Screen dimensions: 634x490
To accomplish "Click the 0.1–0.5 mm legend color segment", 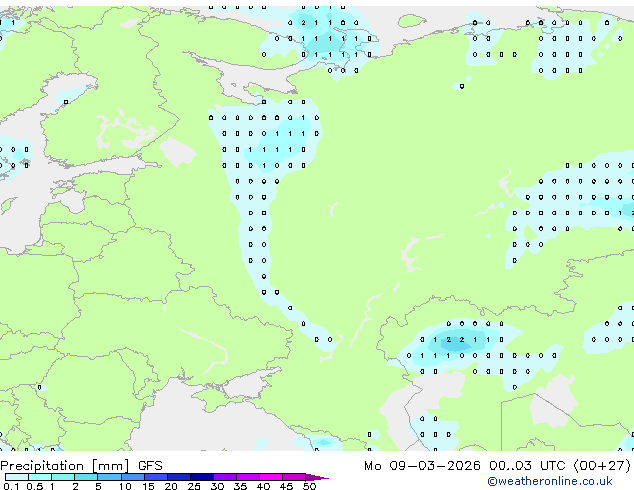I will point(17,477).
